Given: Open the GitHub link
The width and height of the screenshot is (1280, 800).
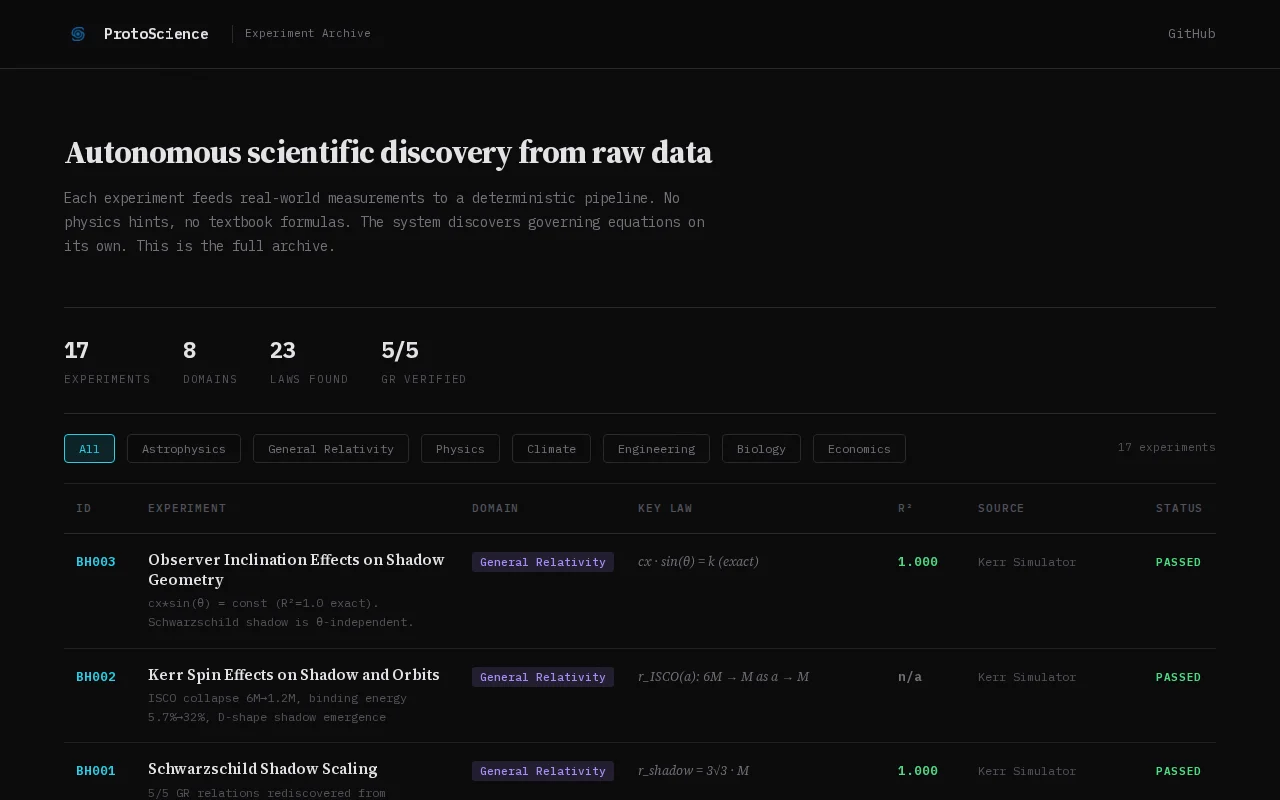Looking at the screenshot, I should (x=1191, y=34).
